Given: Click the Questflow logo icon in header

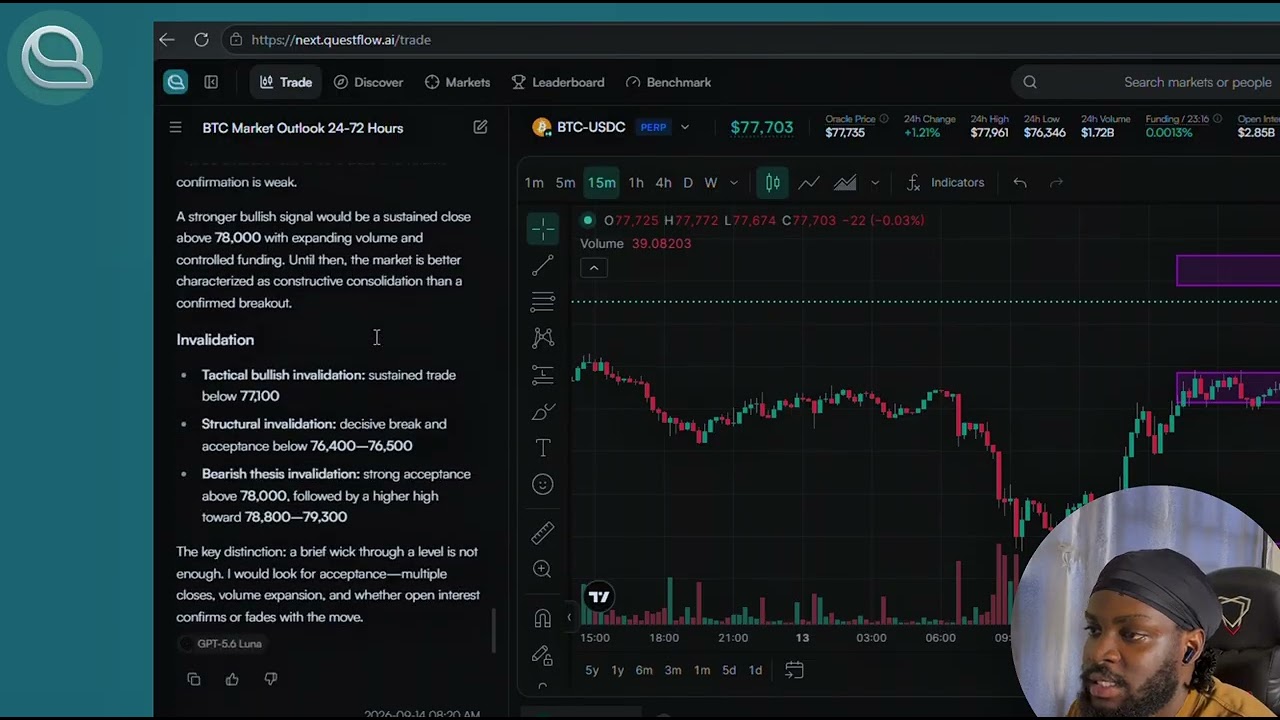Looking at the screenshot, I should point(176,82).
